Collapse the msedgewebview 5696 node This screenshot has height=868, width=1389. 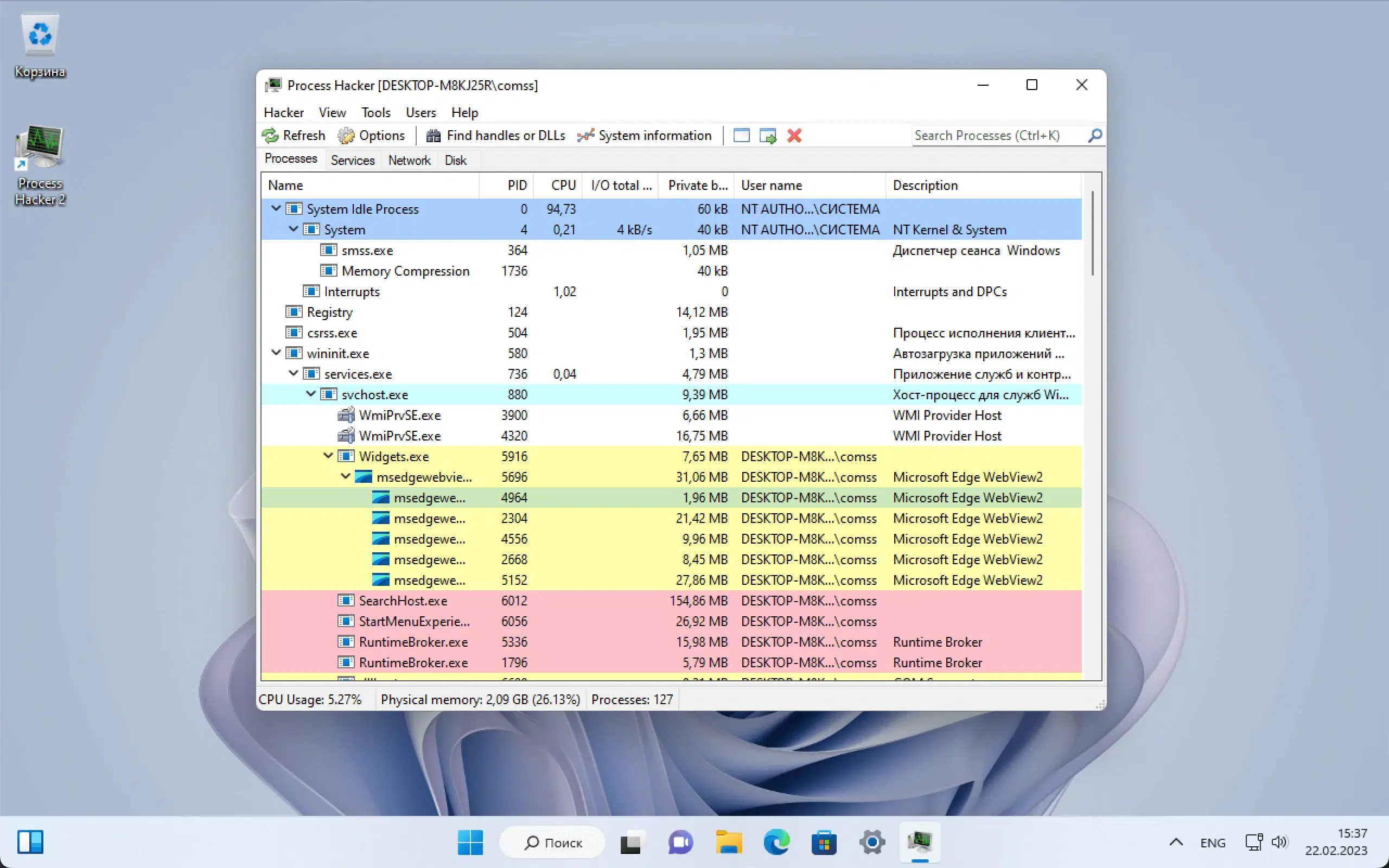click(346, 476)
